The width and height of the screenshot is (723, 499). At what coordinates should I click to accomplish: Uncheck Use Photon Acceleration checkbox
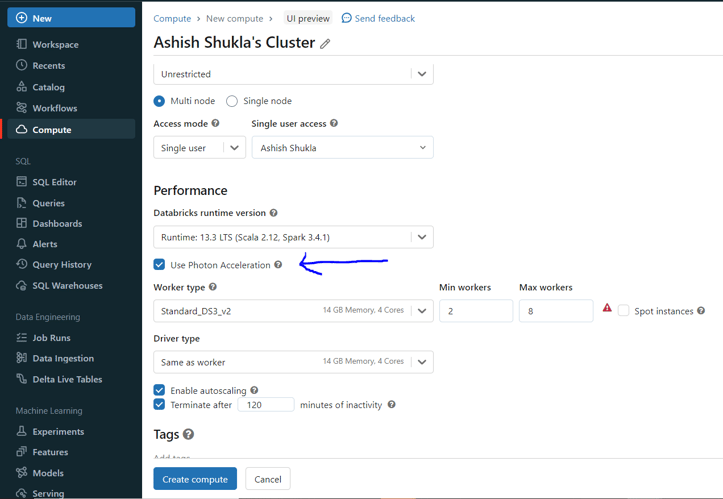point(159,265)
